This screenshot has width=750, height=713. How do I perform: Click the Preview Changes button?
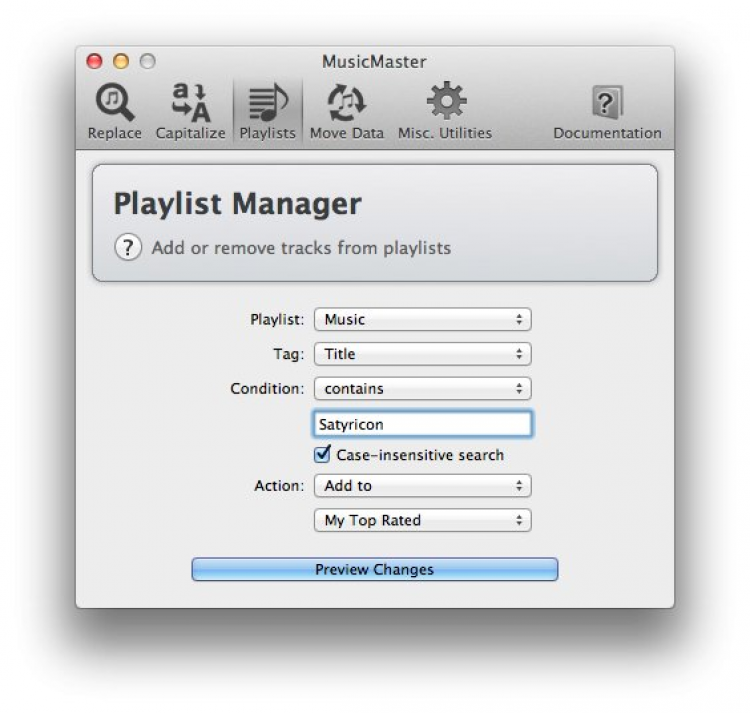[x=375, y=569]
